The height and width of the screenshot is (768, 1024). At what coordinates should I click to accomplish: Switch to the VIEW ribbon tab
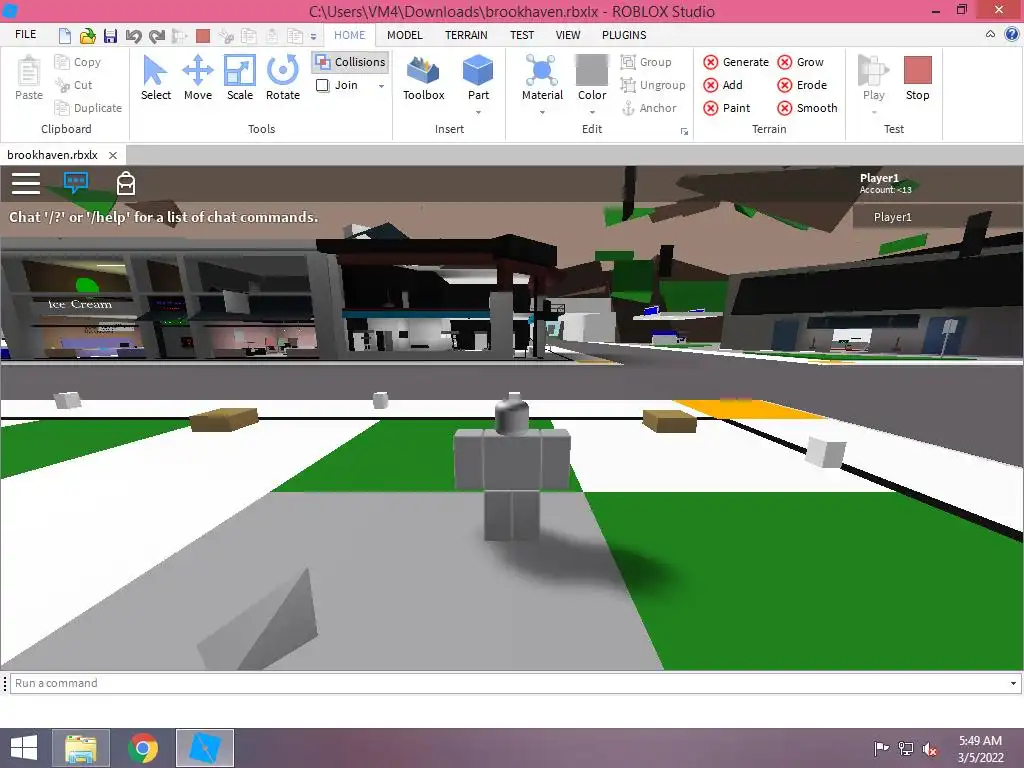tap(568, 35)
